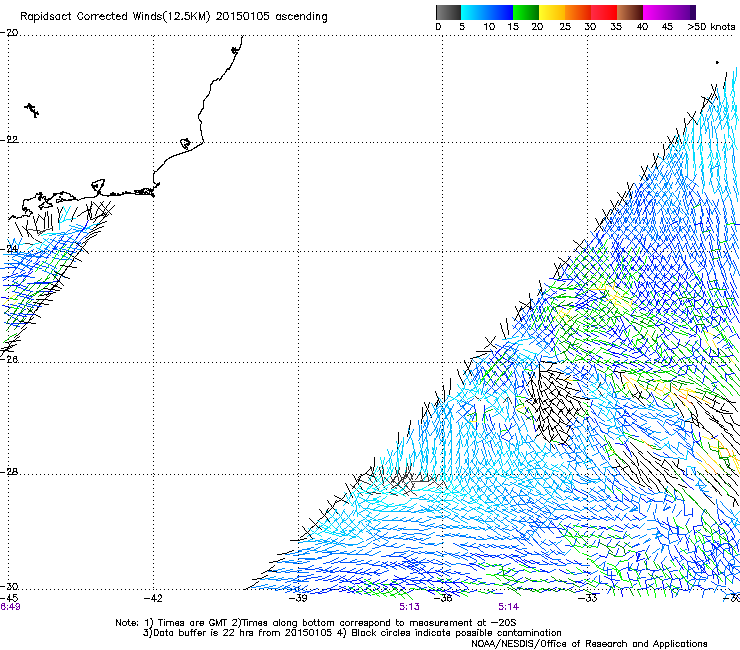The image size is (740, 650).
Task: Click the -36 longitude axis label
Action: [x=443, y=598]
